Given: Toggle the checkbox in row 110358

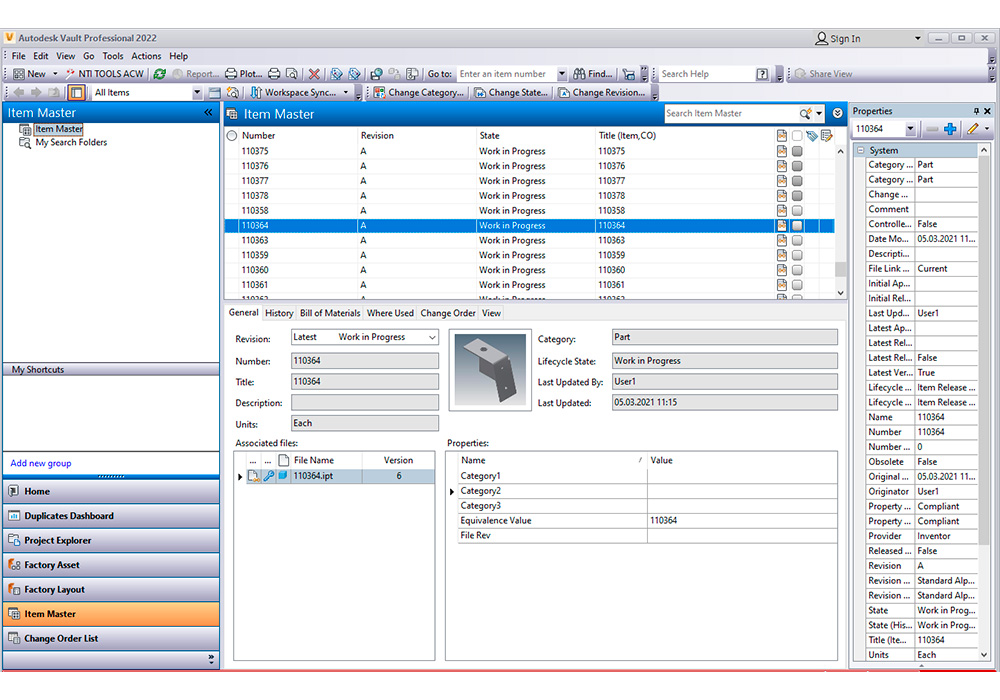Looking at the screenshot, I should click(797, 210).
